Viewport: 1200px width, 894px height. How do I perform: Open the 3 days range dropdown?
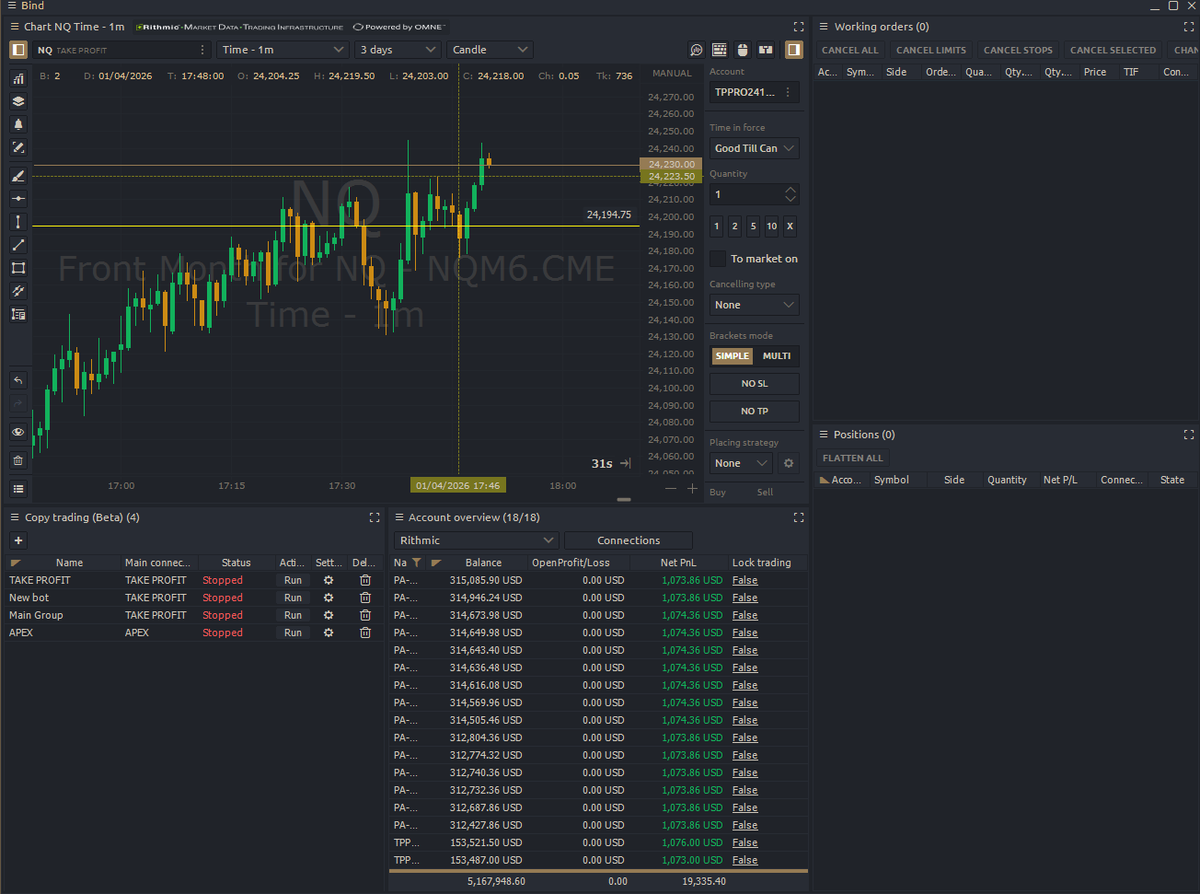tap(398, 49)
